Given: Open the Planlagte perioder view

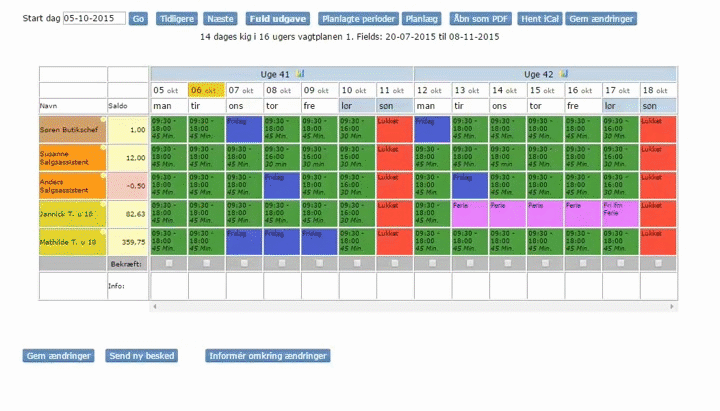Looking at the screenshot, I should (x=358, y=19).
